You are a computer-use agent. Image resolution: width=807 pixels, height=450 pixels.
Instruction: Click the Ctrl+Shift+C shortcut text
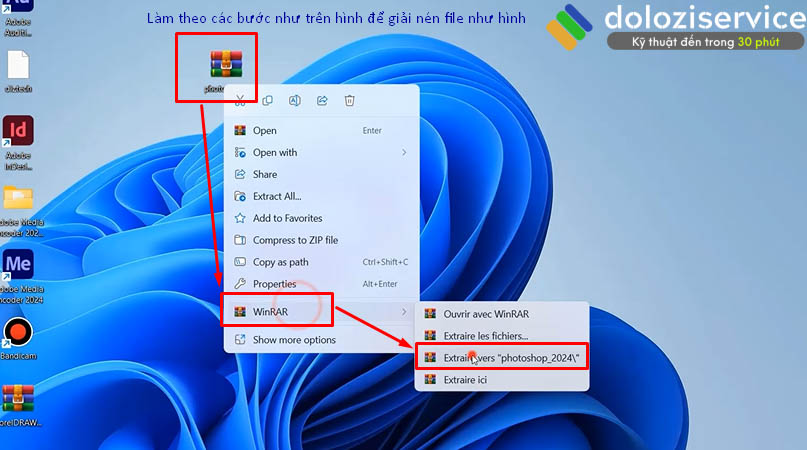point(385,262)
